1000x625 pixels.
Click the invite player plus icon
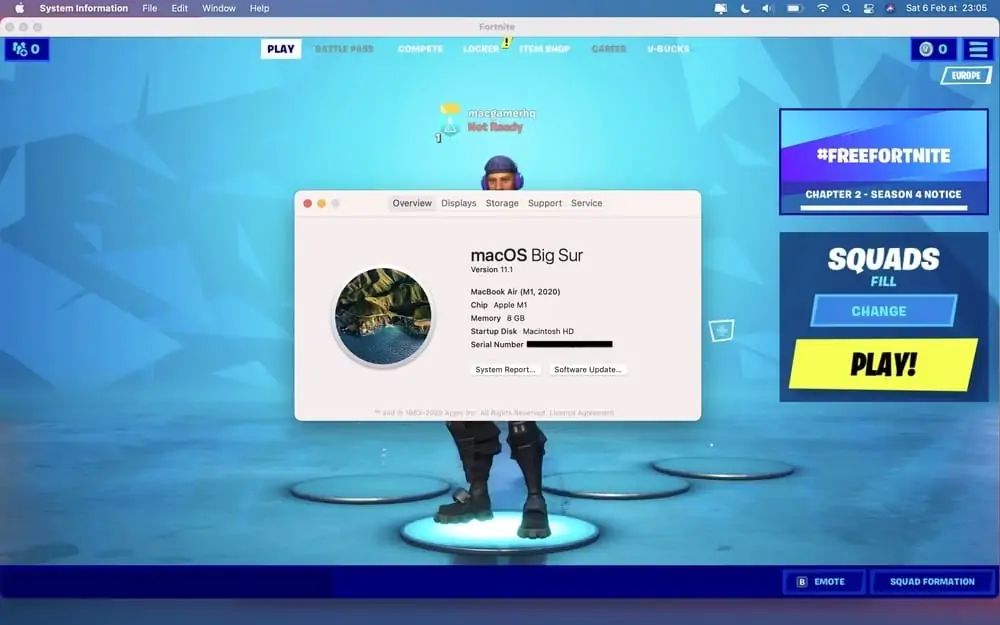click(x=721, y=330)
